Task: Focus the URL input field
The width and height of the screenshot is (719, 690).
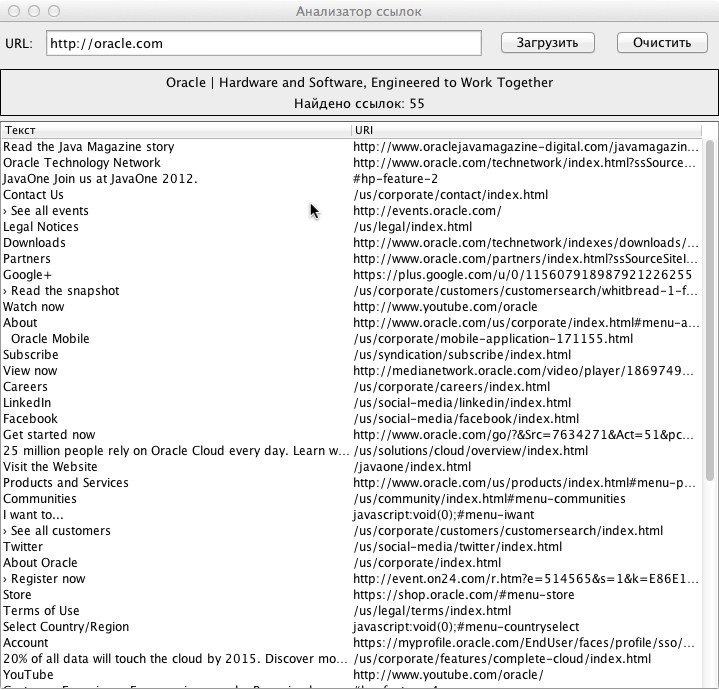Action: [264, 43]
